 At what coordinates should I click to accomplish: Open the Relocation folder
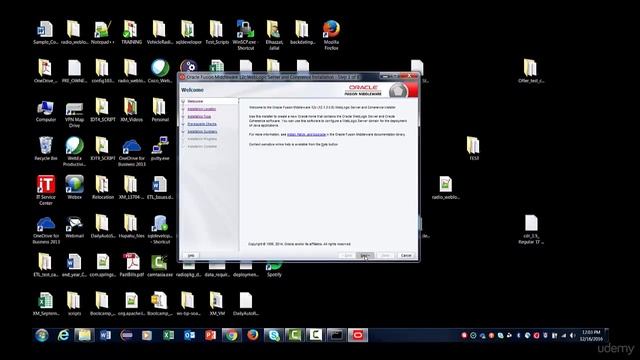(102, 187)
